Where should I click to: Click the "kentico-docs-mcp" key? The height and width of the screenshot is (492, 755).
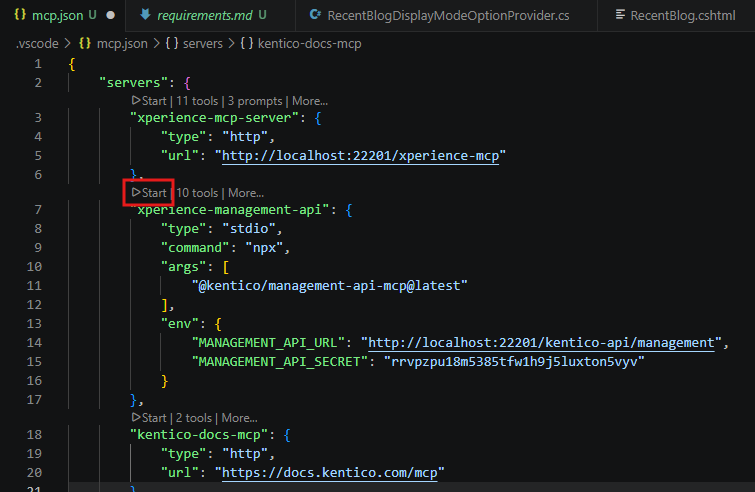[199, 435]
